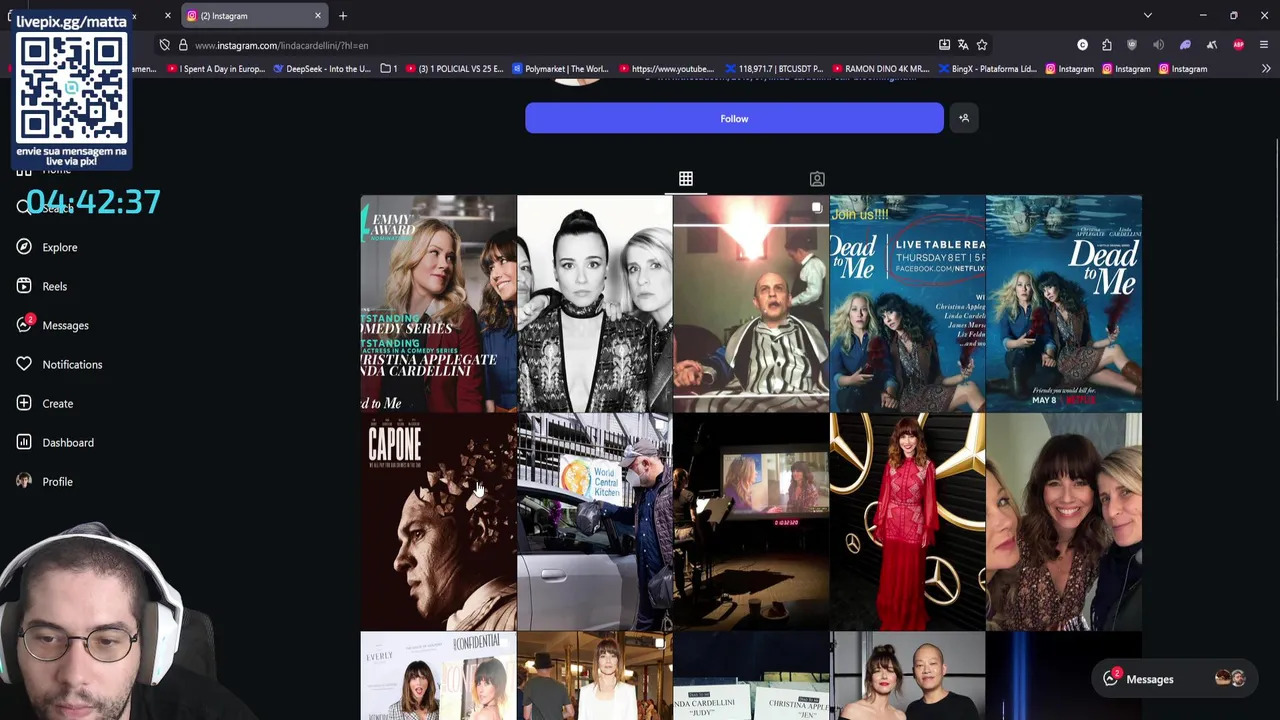This screenshot has width=1280, height=720.
Task: Open a new browser tab
Action: pos(343,16)
